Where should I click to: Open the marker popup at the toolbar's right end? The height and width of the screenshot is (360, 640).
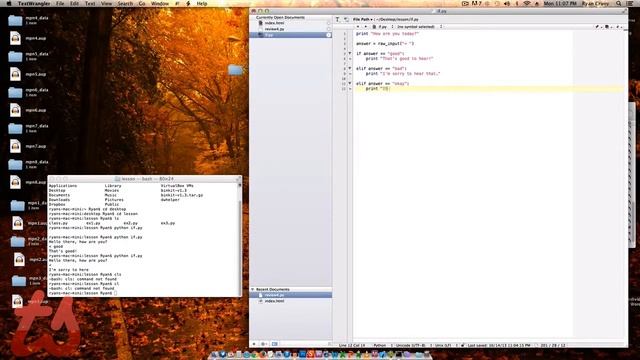click(598, 27)
